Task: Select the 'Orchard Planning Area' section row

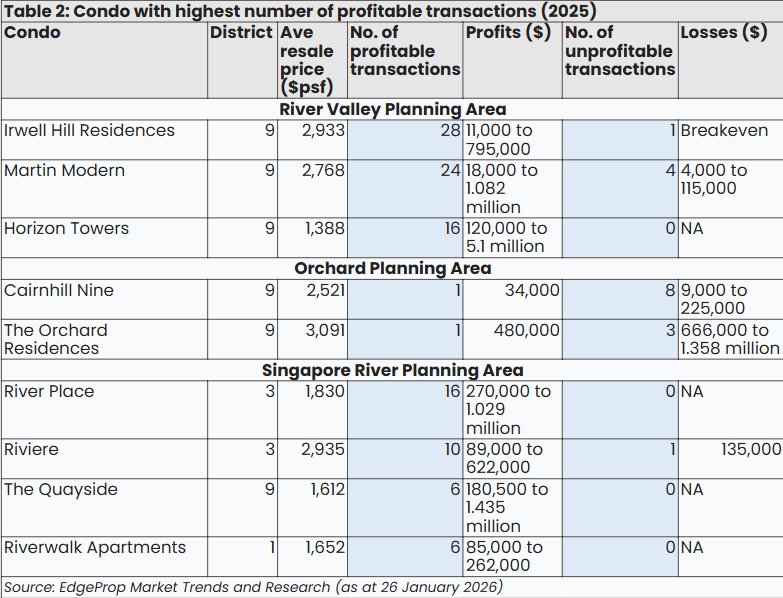Action: (392, 268)
